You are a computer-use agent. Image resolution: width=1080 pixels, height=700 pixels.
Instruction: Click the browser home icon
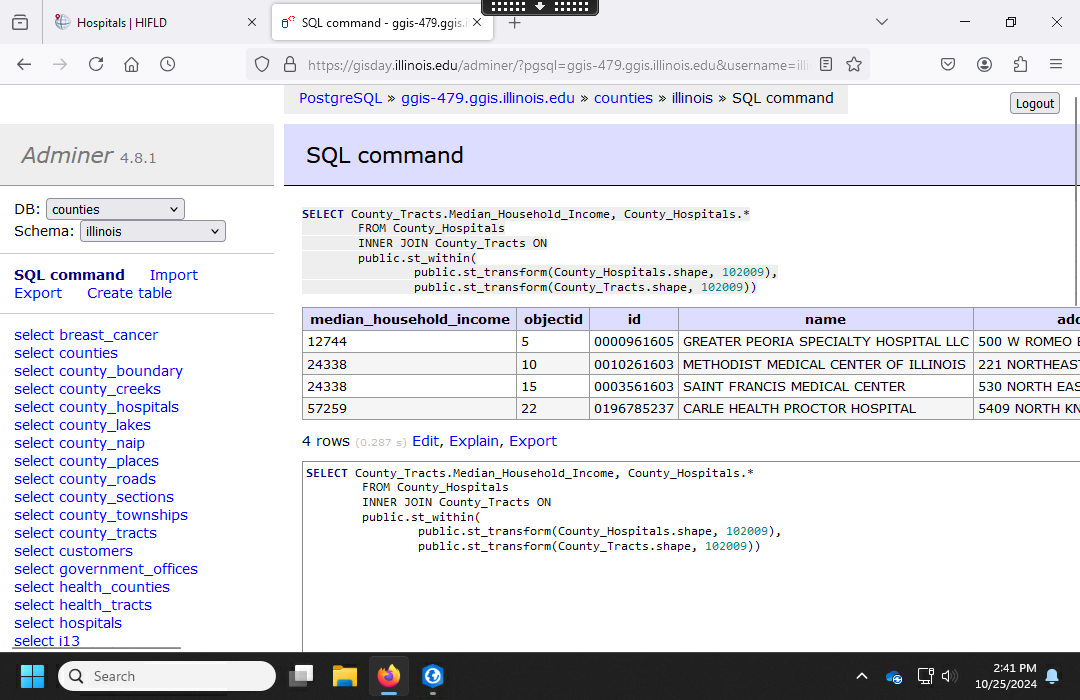[x=131, y=64]
